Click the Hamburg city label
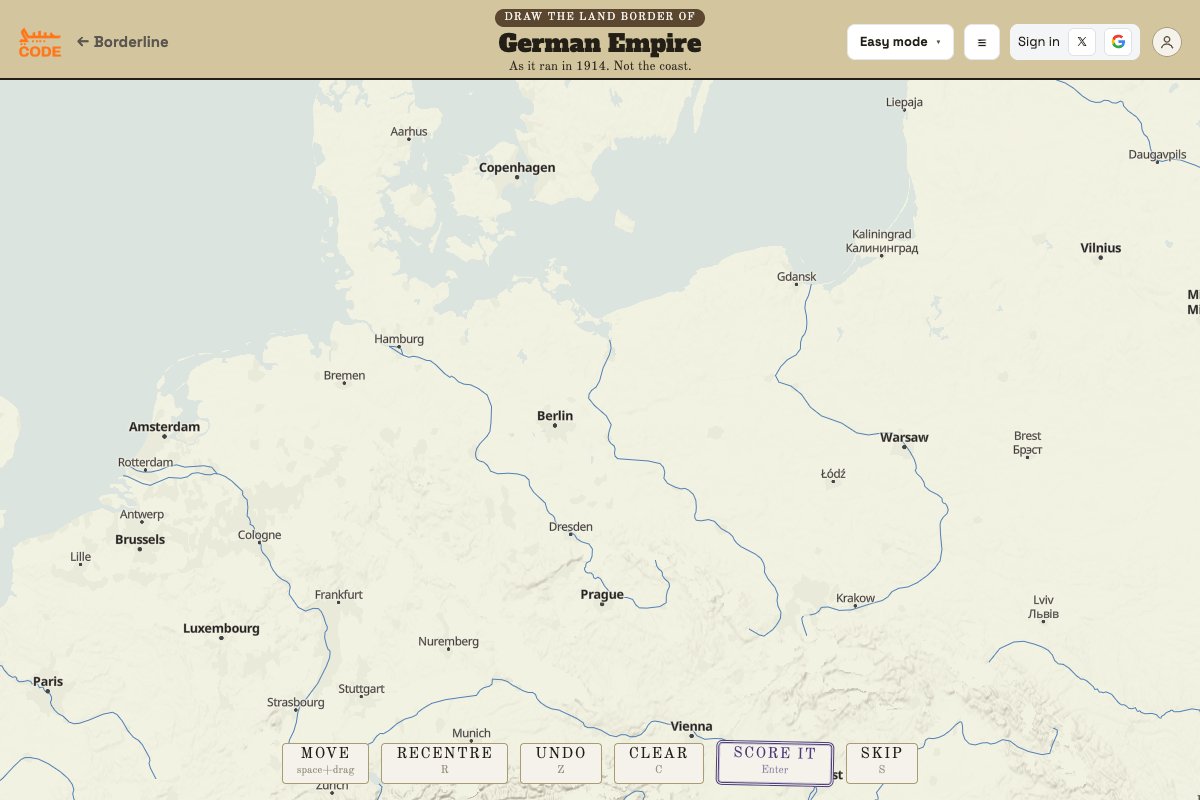The width and height of the screenshot is (1200, 800). [x=399, y=339]
